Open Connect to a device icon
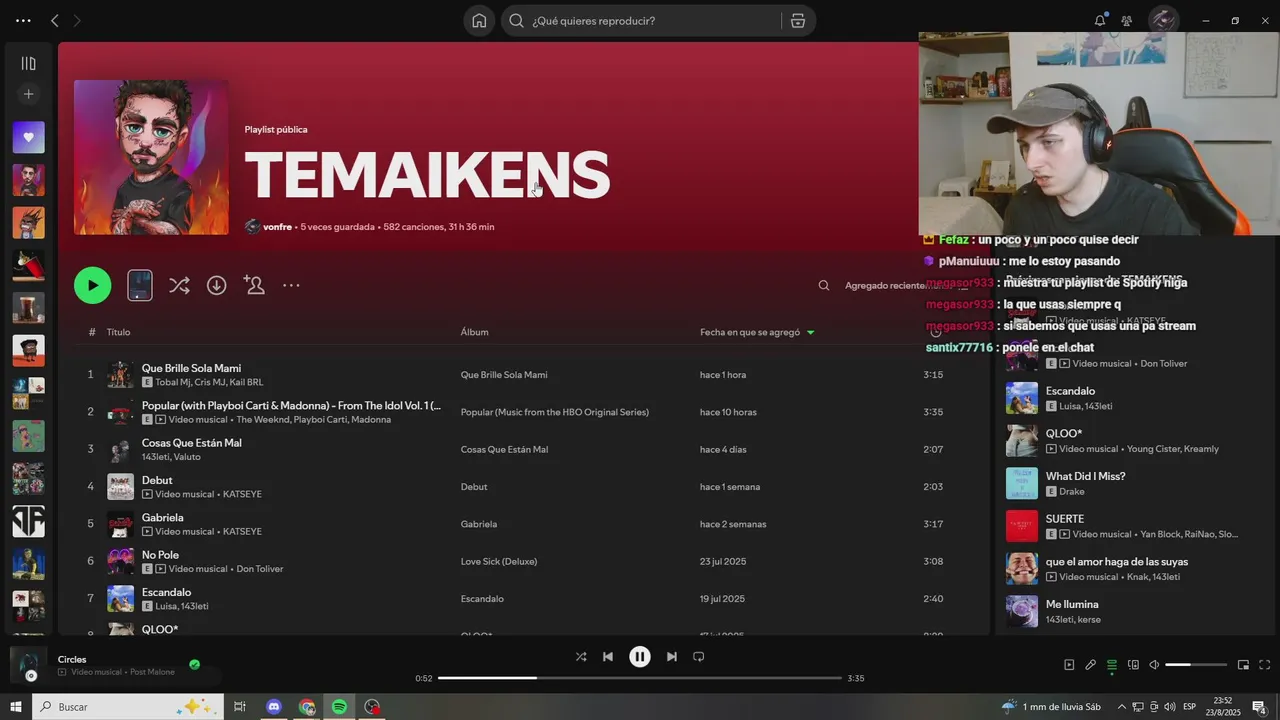This screenshot has width=1280, height=720. 1133,665
